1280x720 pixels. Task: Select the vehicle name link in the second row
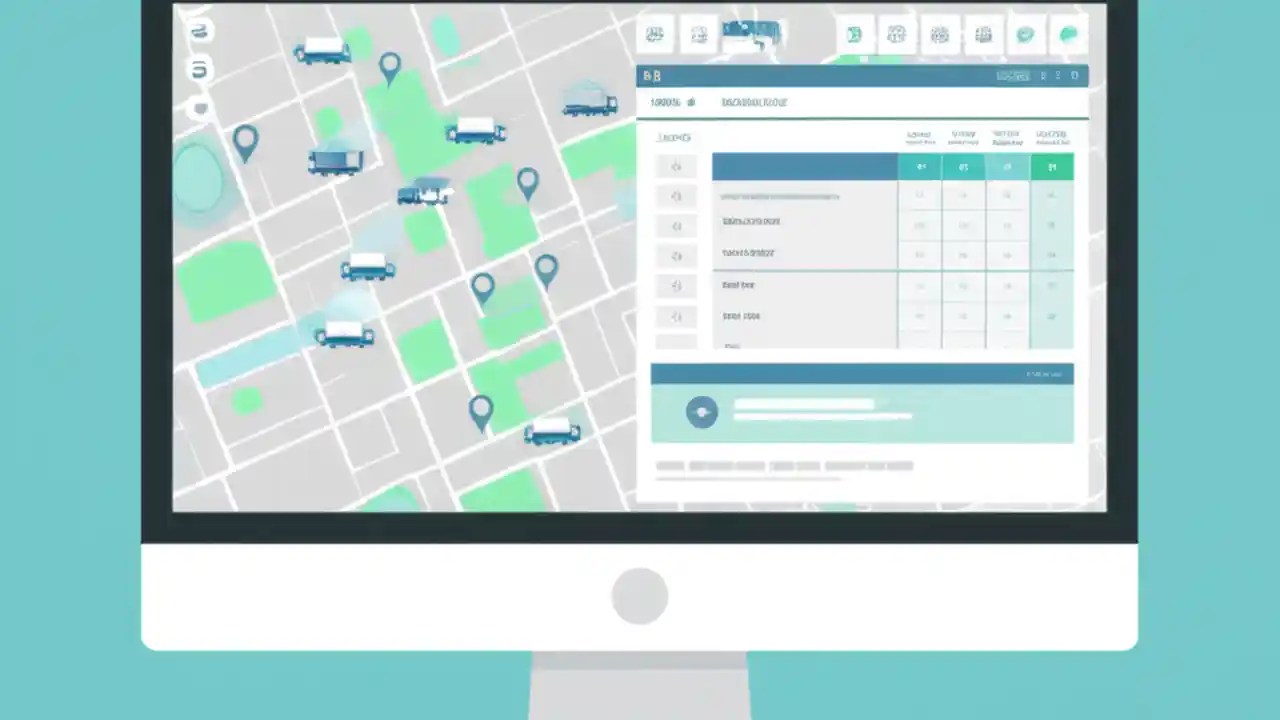pyautogui.click(x=751, y=222)
